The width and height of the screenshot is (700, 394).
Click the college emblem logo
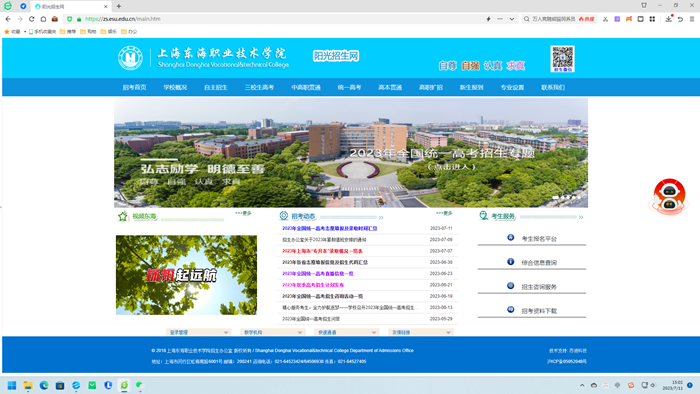[130, 58]
